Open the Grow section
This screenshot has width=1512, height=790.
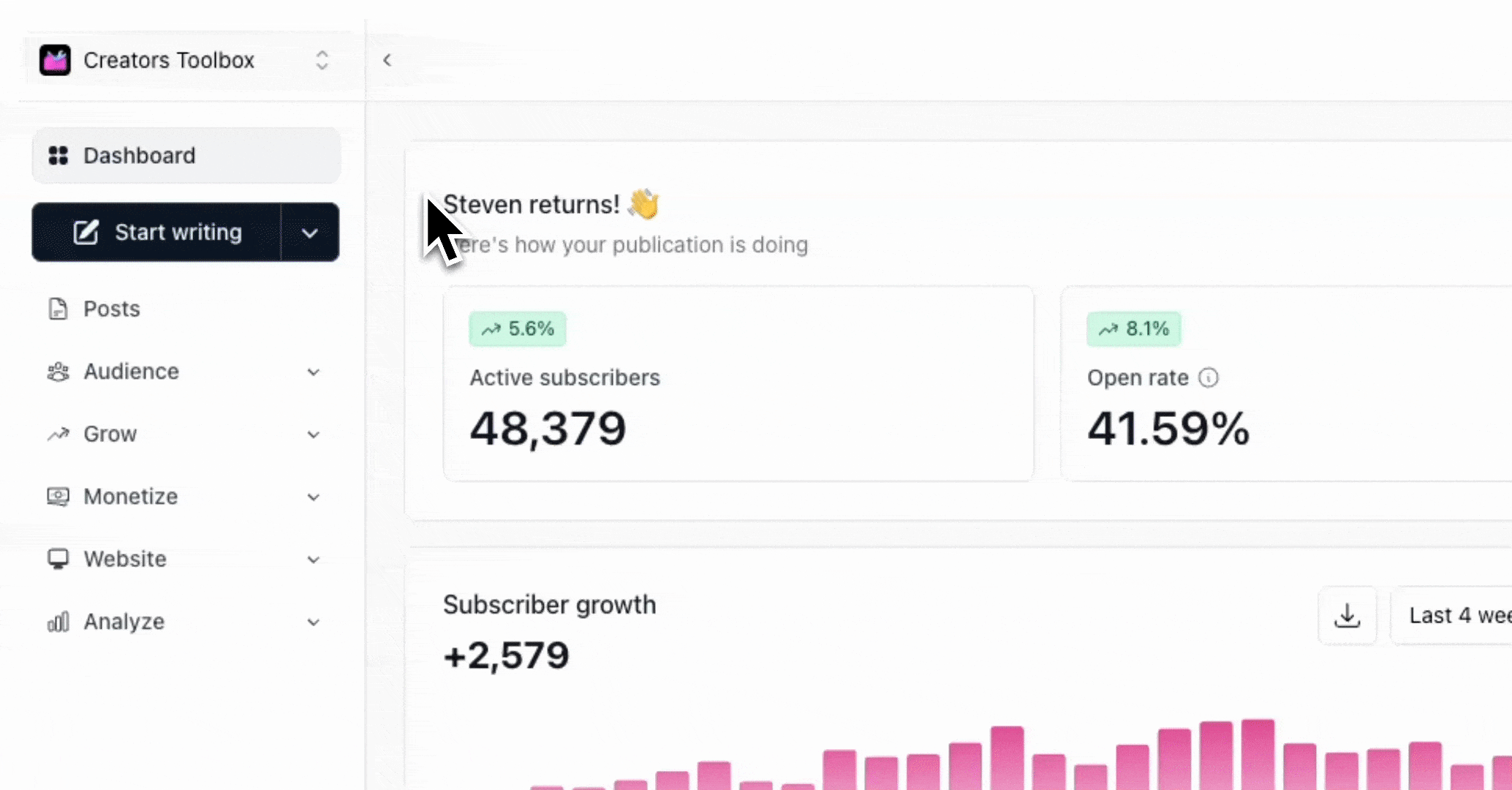pos(186,434)
